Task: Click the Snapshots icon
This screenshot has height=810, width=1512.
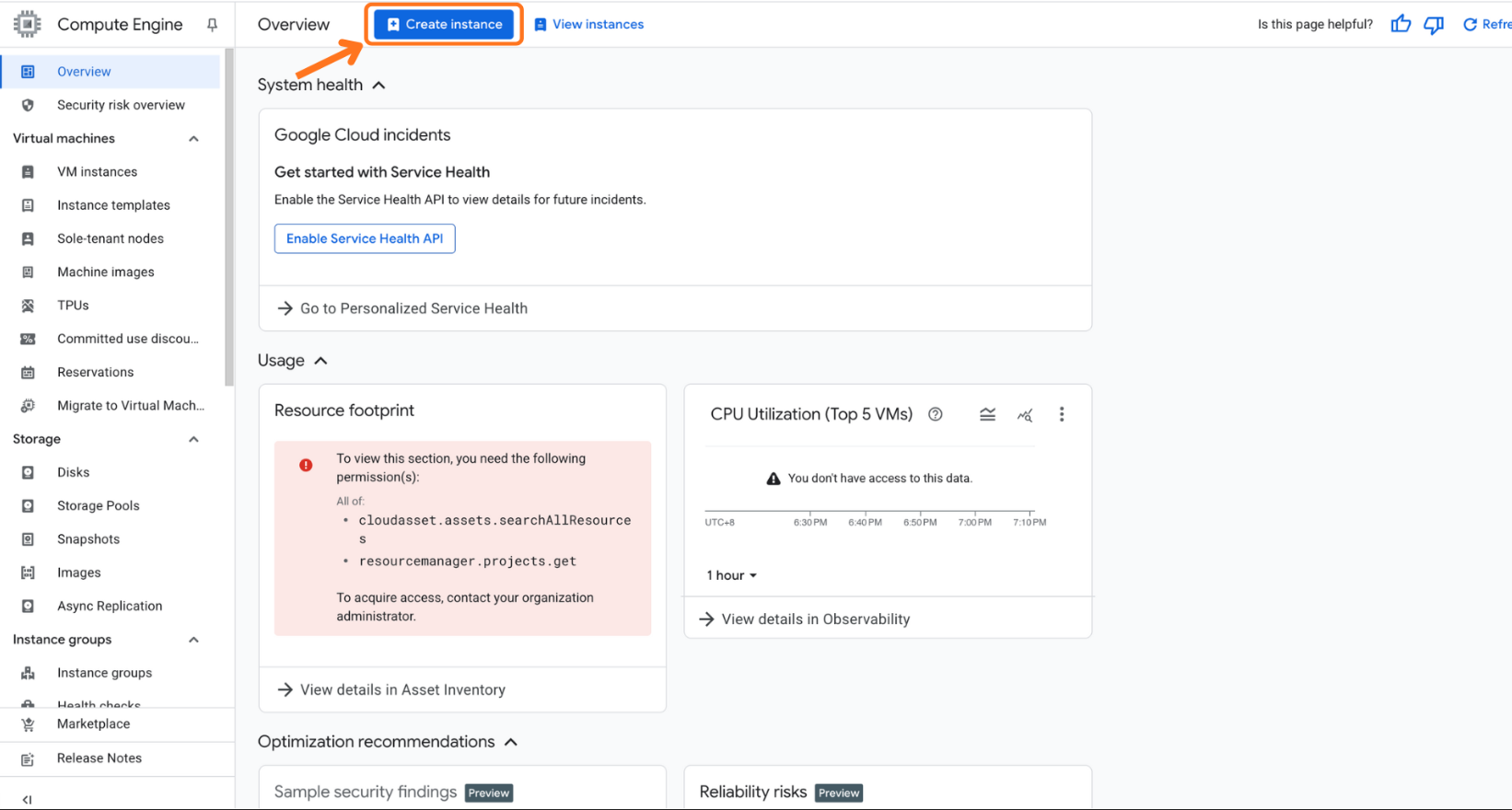Action: click(x=28, y=539)
